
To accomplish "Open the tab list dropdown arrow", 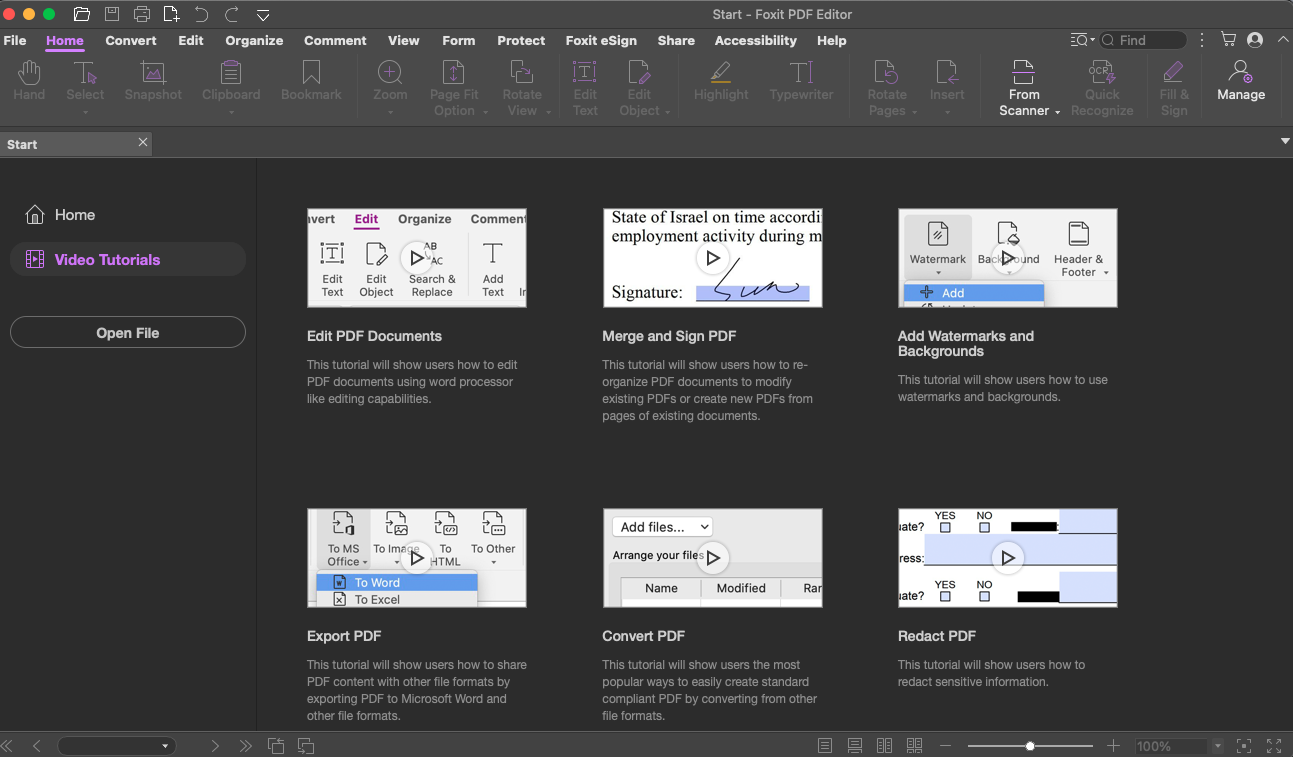I will click(x=1285, y=142).
